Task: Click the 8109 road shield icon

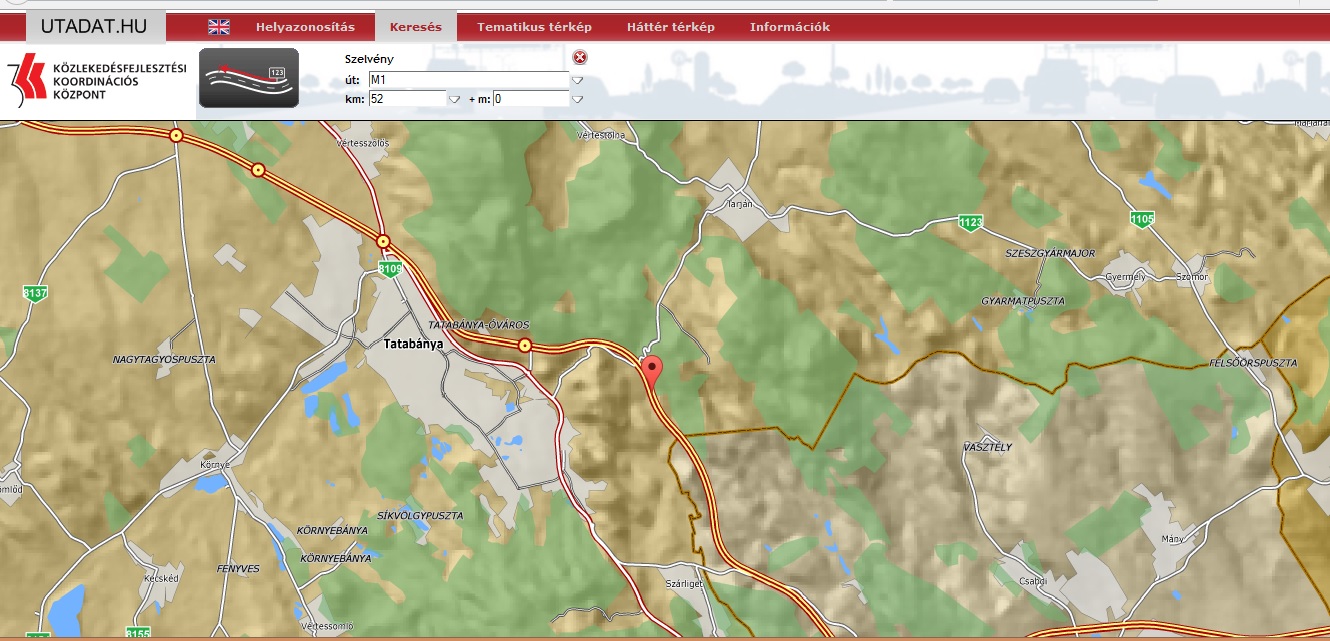Action: (390, 268)
